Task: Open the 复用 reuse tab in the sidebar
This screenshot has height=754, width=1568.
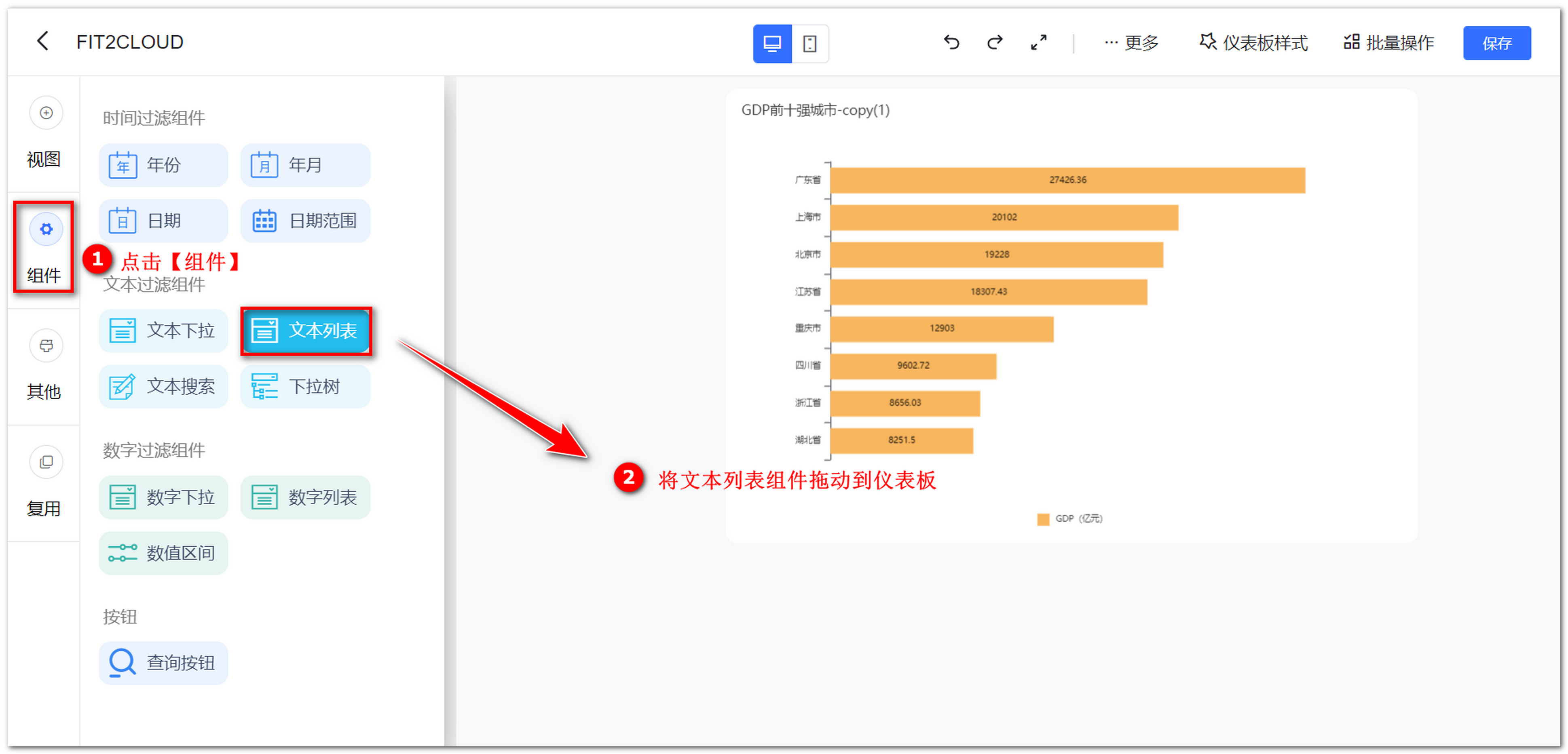Action: [x=44, y=482]
